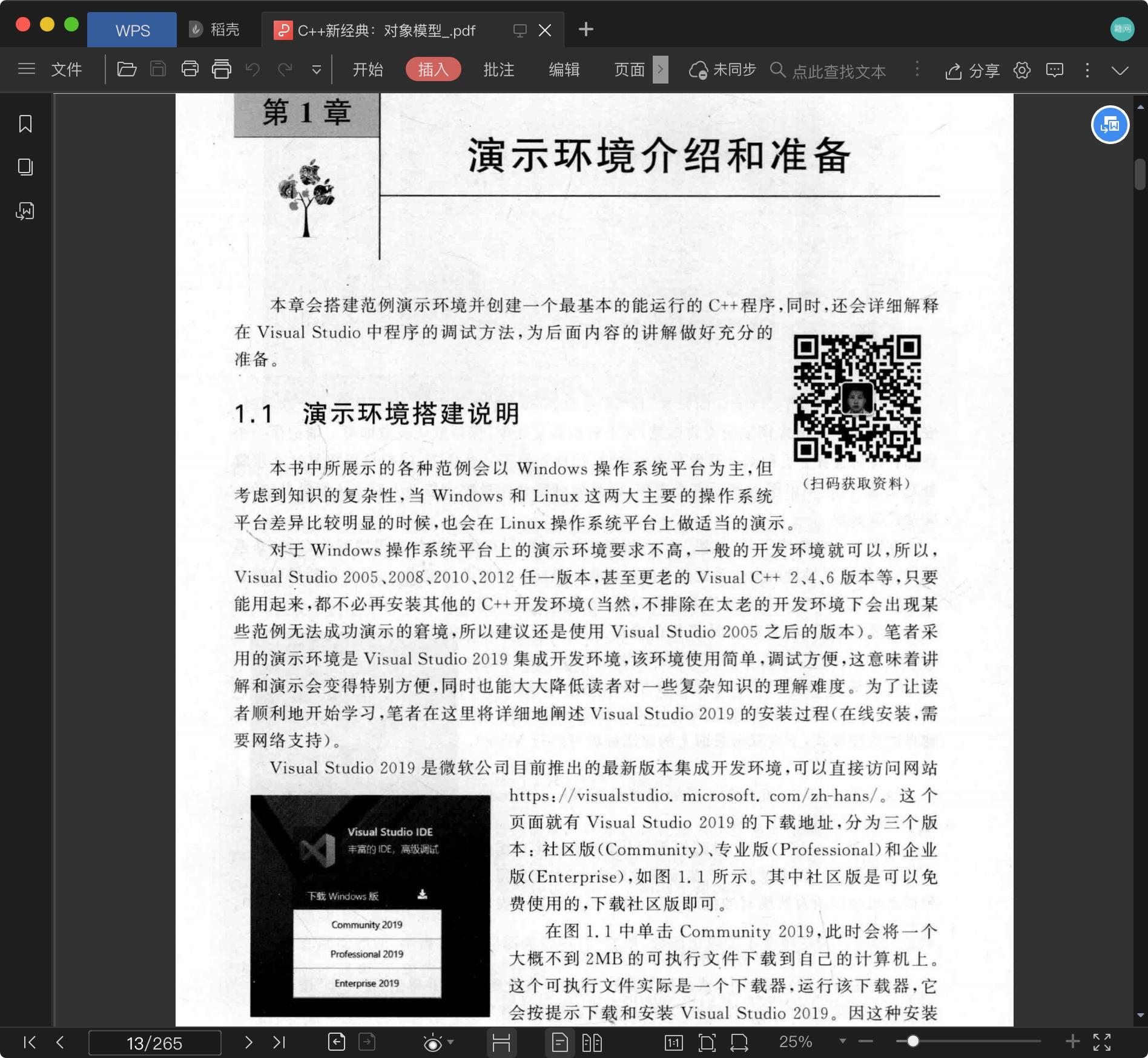Toggle continuous scrolling view
Image resolution: width=1148 pixels, height=1058 pixels.
click(x=501, y=1042)
